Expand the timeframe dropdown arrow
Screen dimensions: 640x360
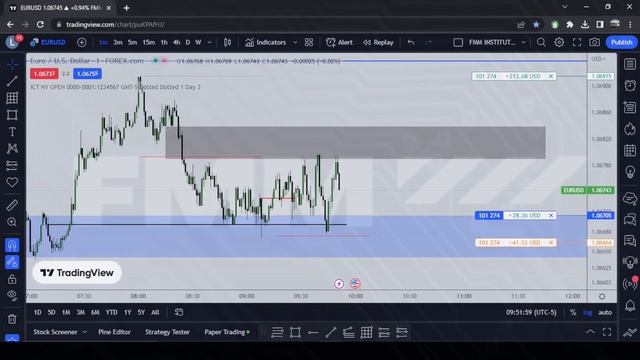point(209,42)
